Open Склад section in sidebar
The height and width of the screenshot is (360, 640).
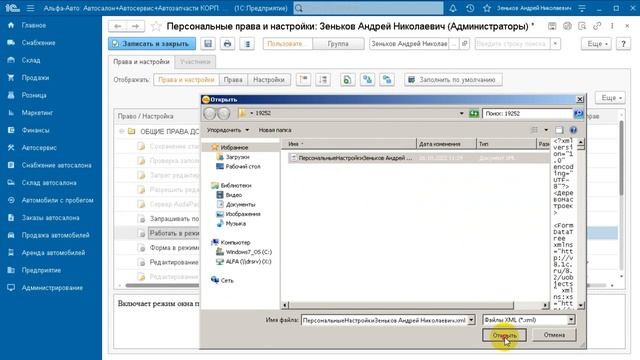(31, 60)
